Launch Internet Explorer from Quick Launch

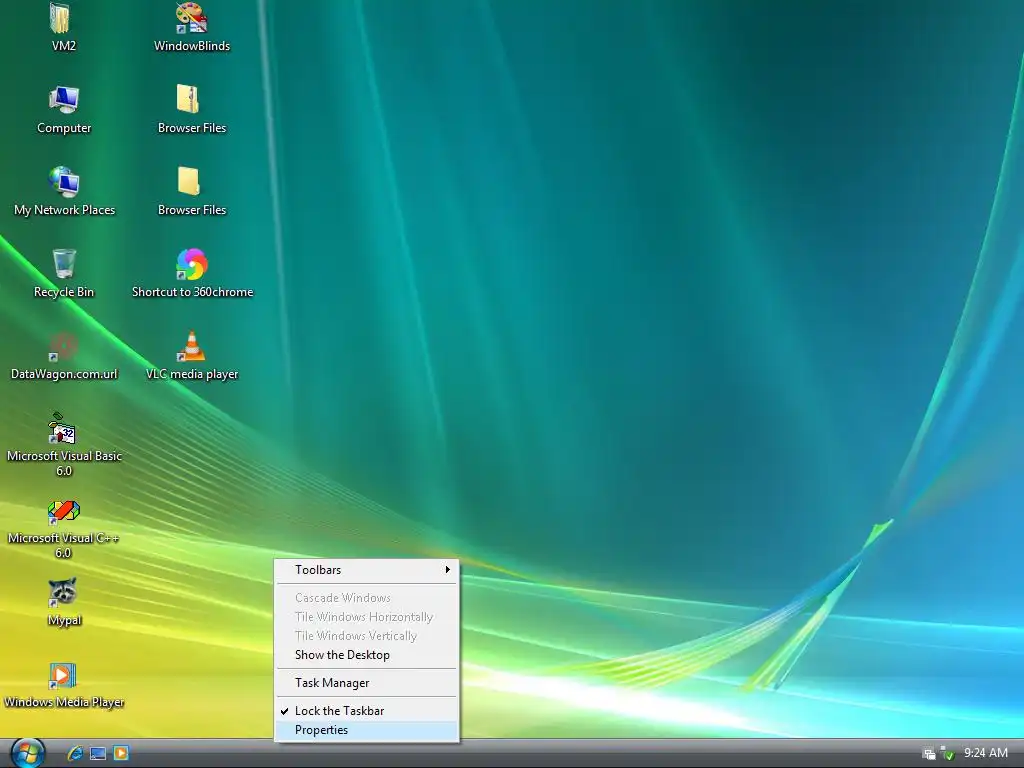click(75, 753)
